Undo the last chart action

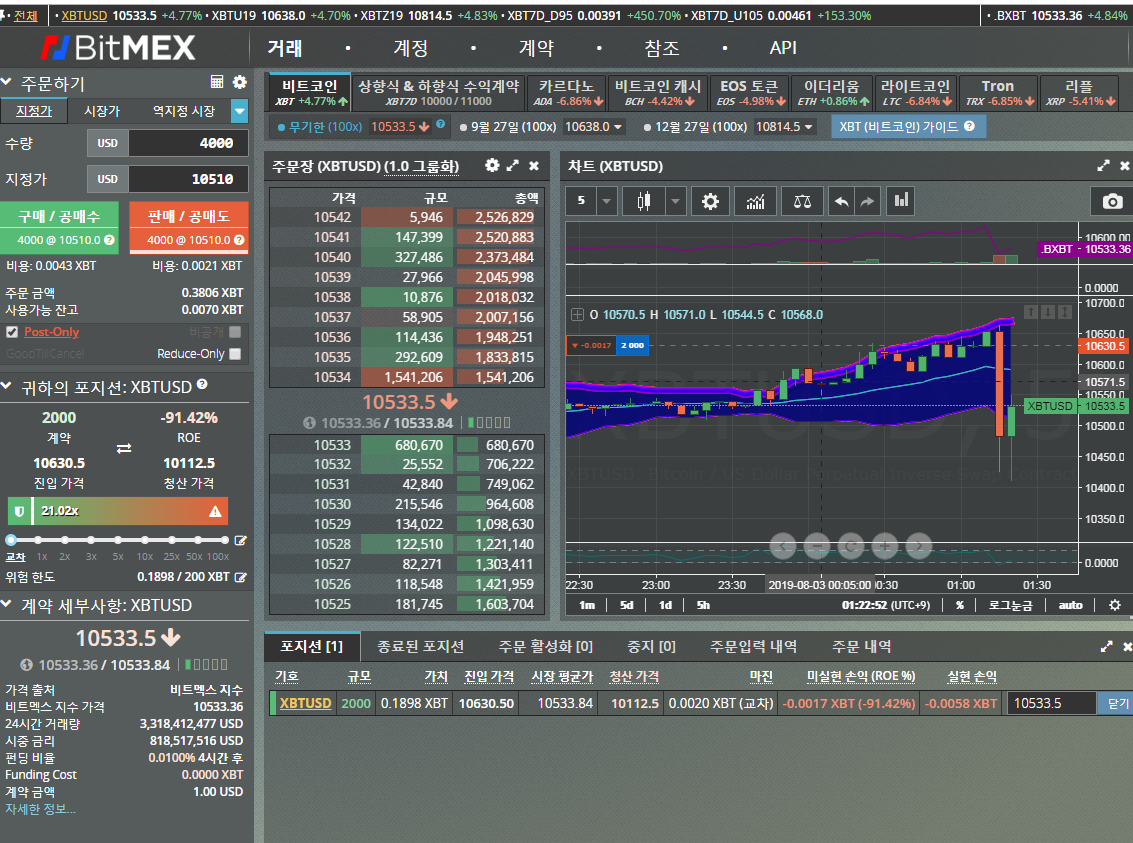[841, 201]
